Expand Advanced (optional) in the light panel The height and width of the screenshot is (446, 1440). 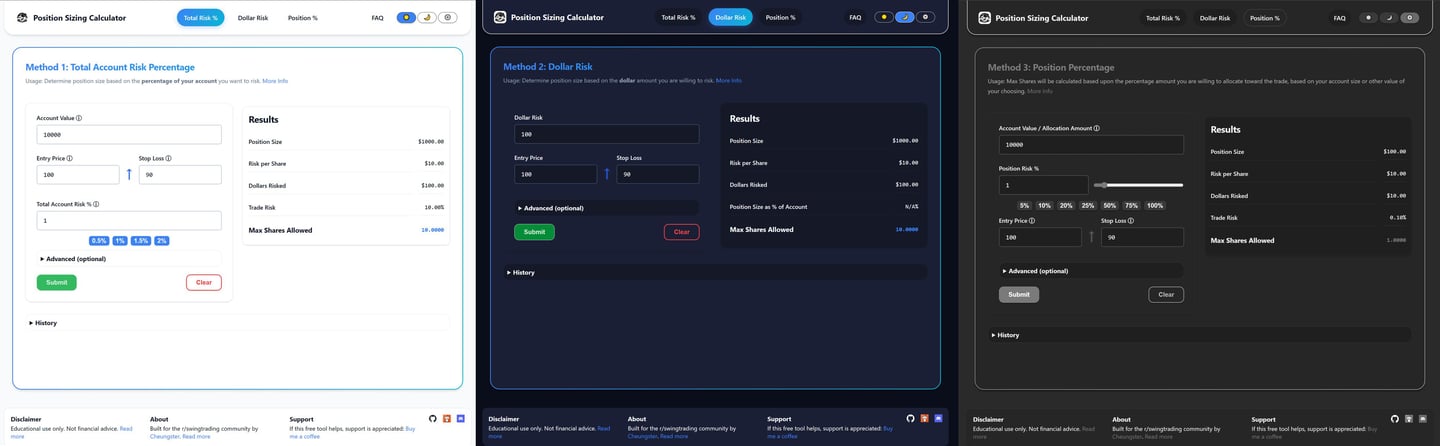129,259
